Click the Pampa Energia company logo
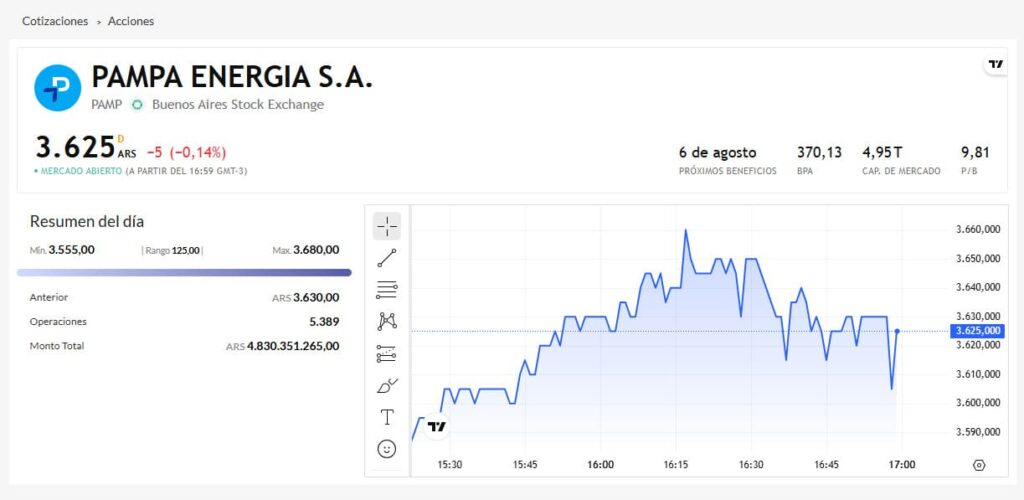1024x500 pixels. pos(57,88)
